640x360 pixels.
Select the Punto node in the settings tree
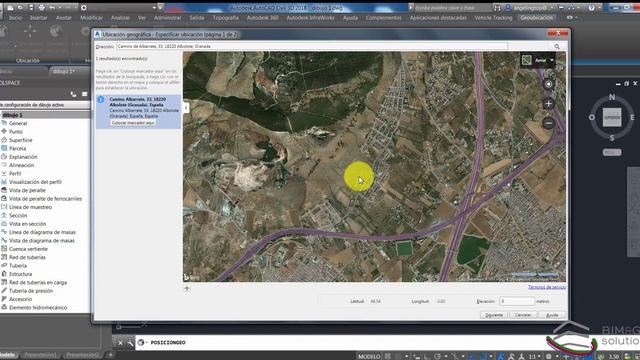16,132
